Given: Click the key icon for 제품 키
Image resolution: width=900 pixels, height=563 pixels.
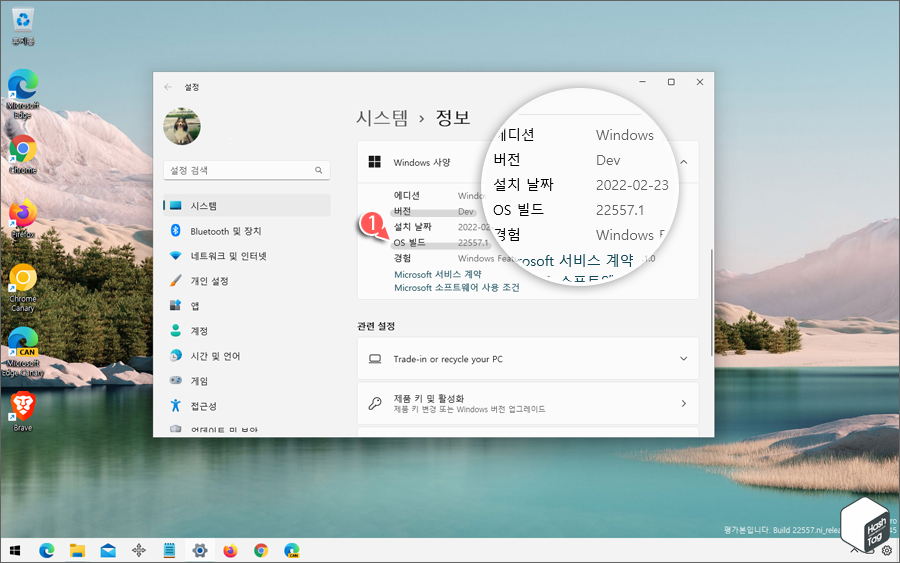Looking at the screenshot, I should (375, 403).
